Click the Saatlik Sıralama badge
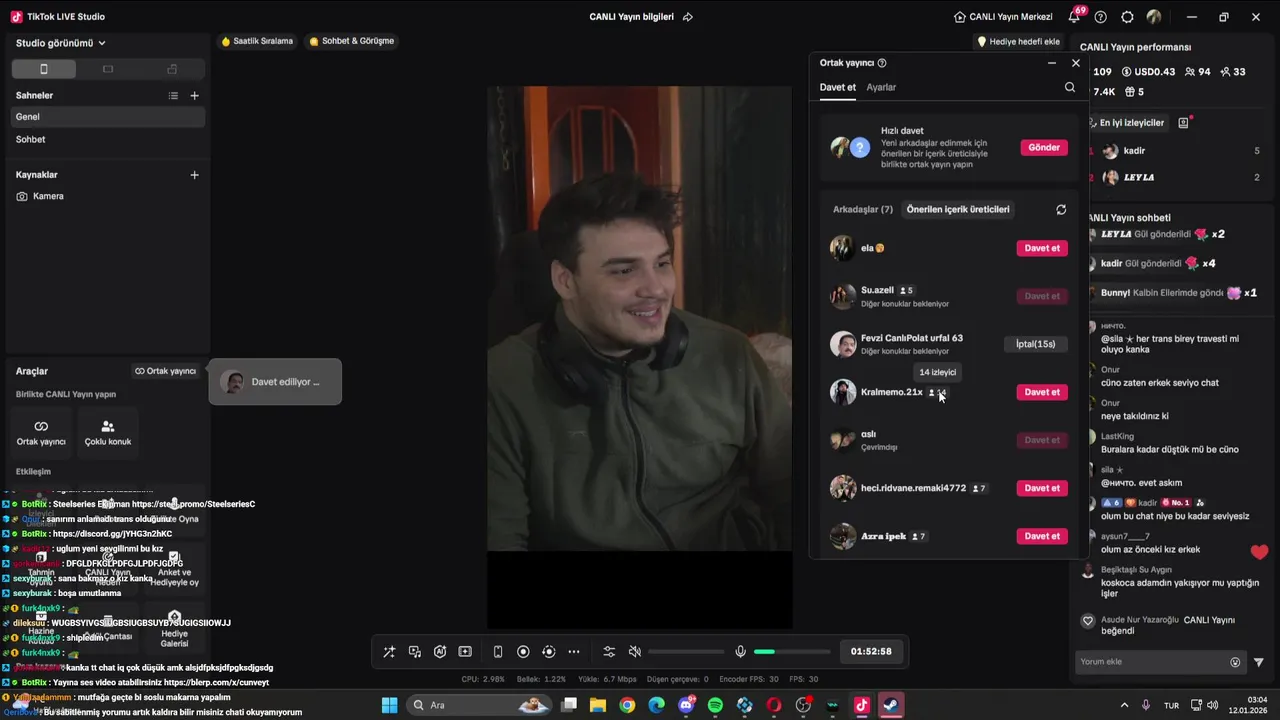 tap(257, 41)
